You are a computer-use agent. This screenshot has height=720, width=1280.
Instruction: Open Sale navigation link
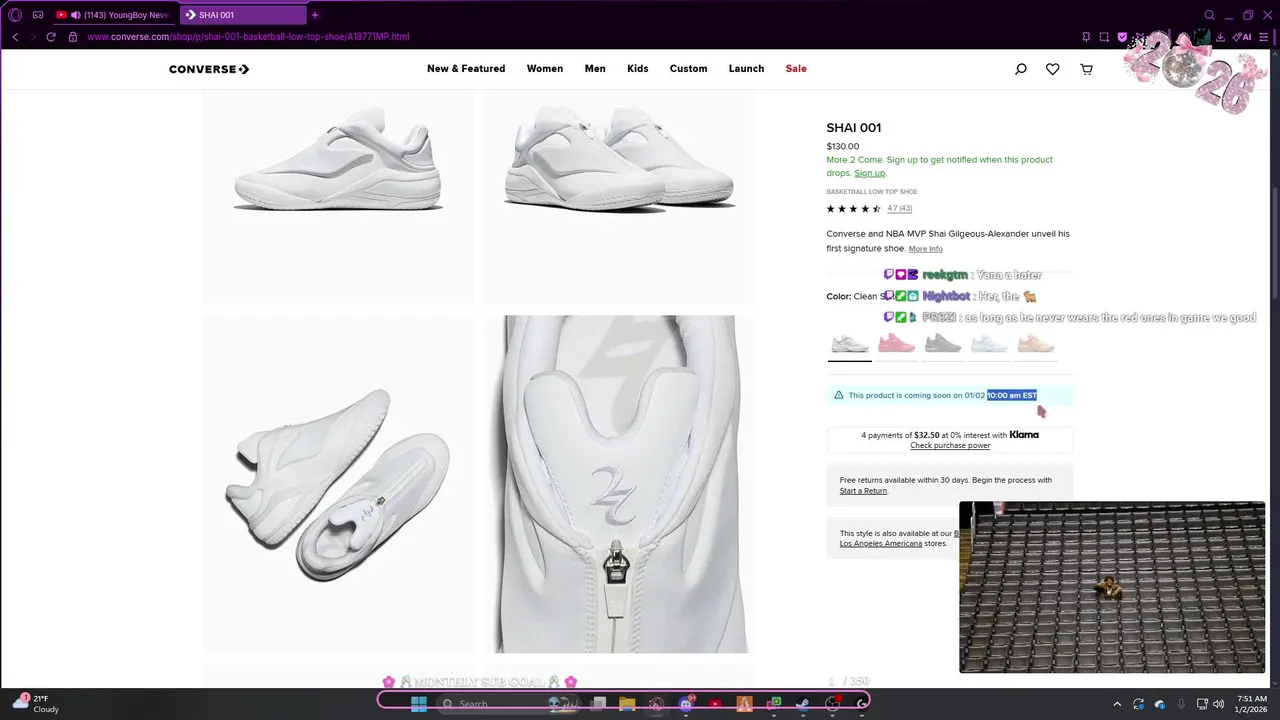click(796, 69)
